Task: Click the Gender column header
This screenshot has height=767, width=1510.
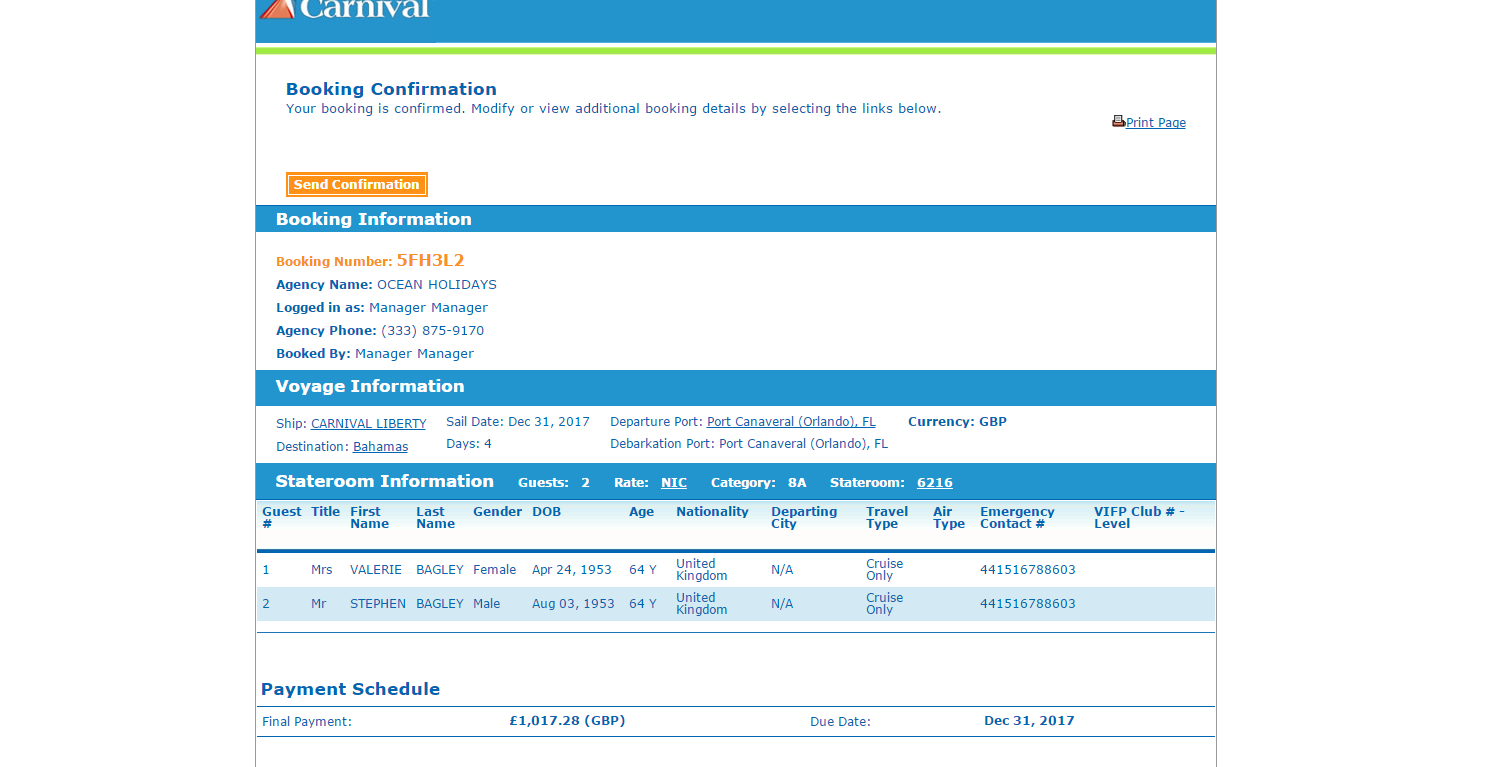Action: (x=497, y=512)
